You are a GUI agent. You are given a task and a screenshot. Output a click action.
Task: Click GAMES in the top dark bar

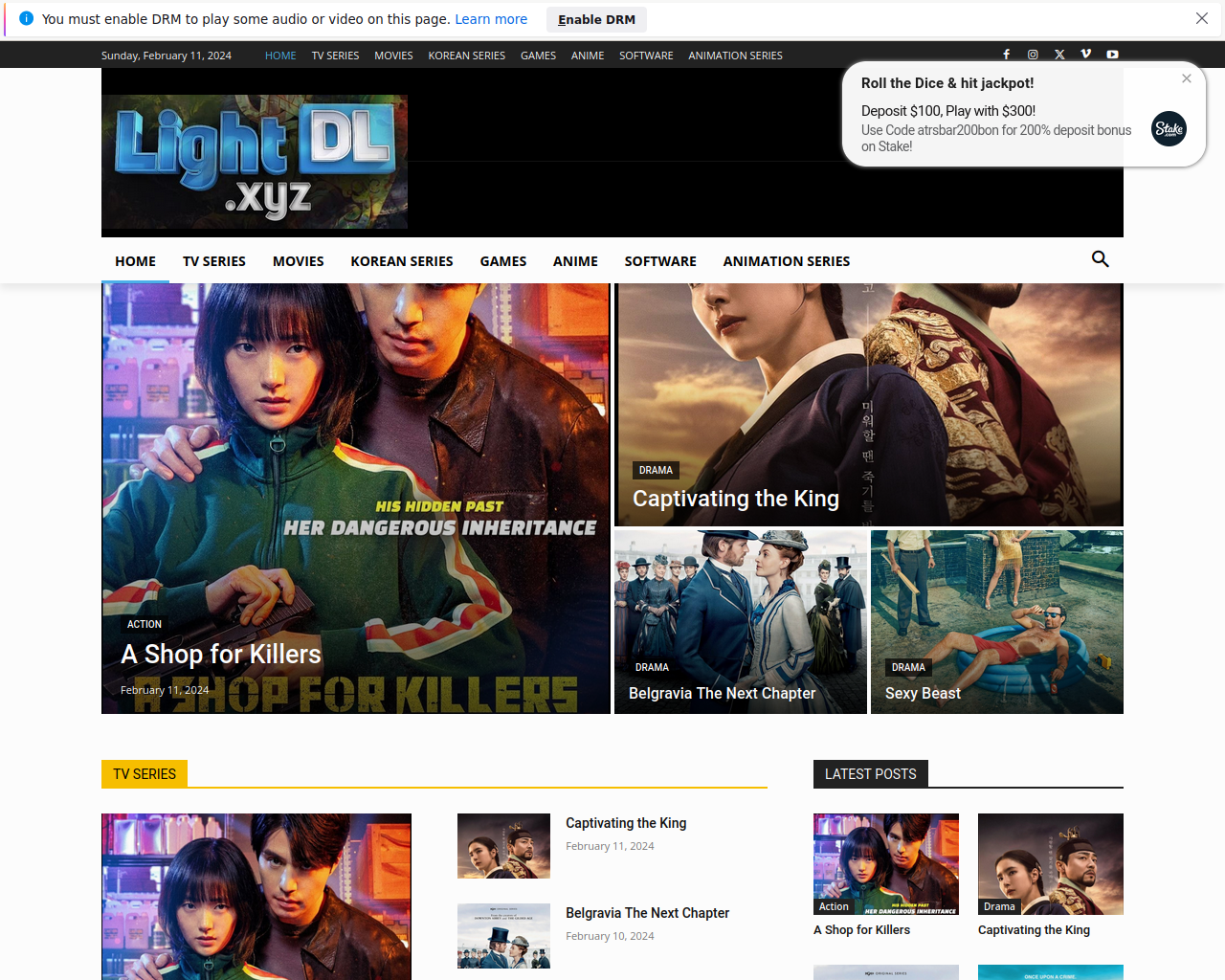(538, 56)
